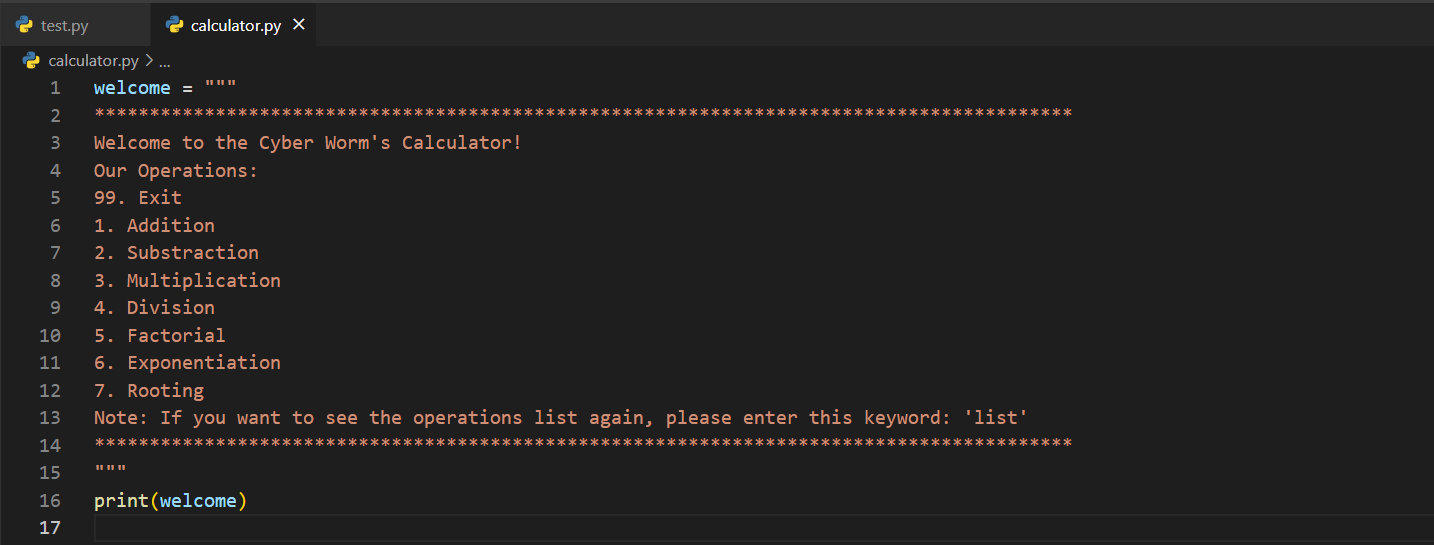Expand the breadcrumb chevron after calculator.py

(148, 61)
